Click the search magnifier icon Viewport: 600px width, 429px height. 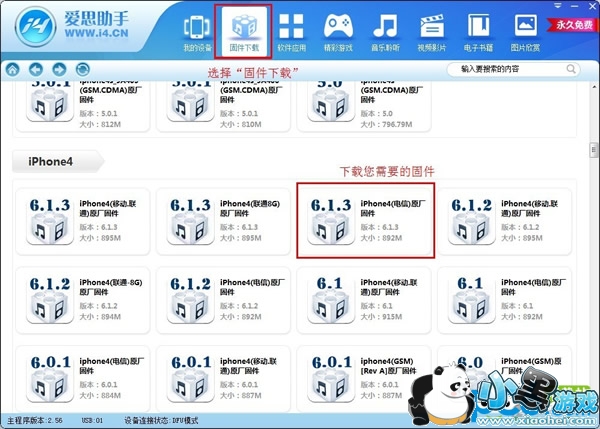(571, 69)
